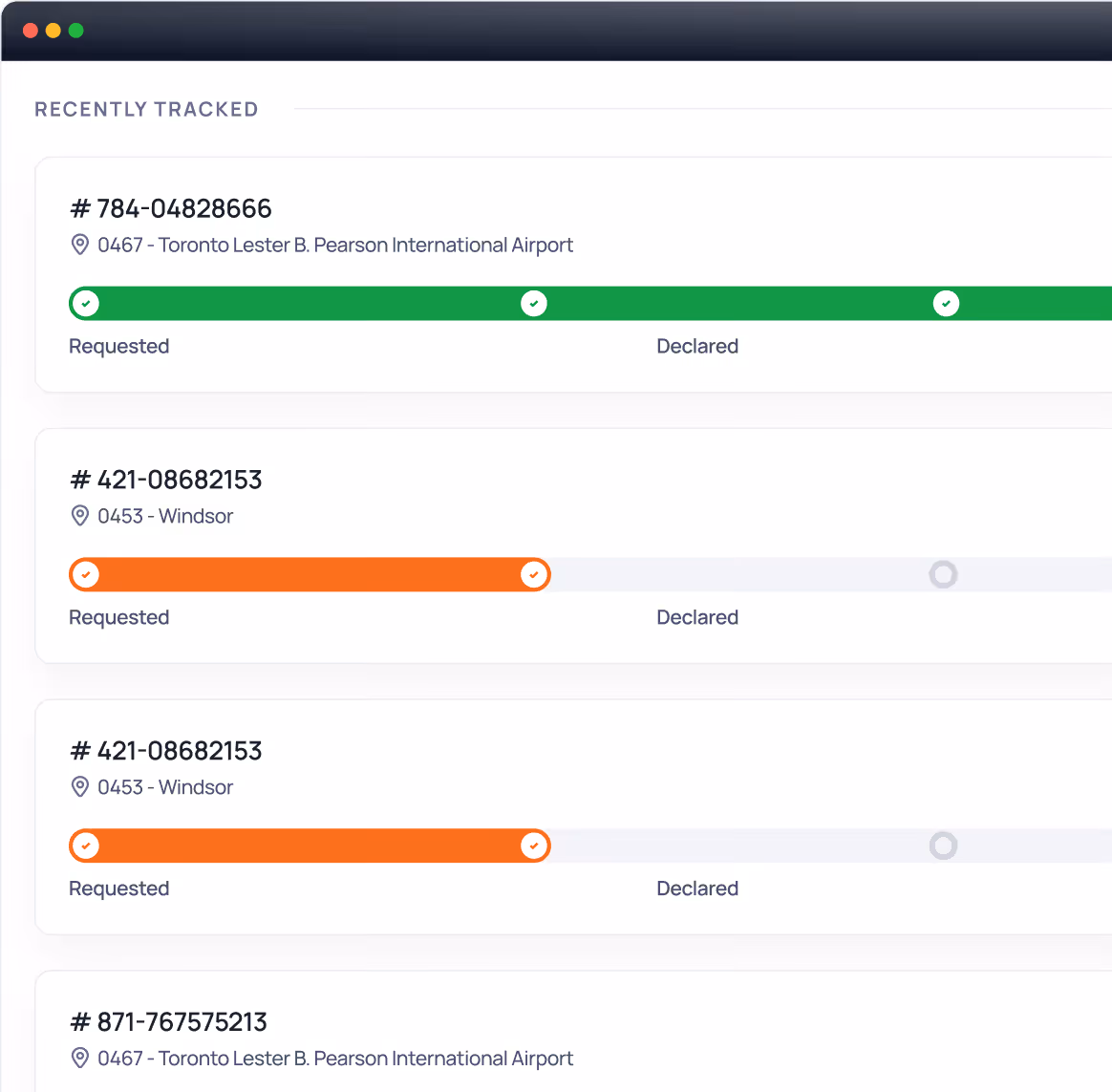Click the empty grey step marker in the upper 421-08682153 card
1112x1092 pixels.
(x=943, y=574)
